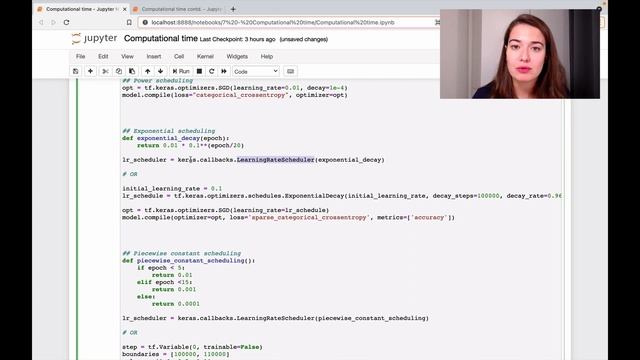Click the initial_learning_rate = 0.1 line
Screen dimensions: 640x360
point(172,189)
